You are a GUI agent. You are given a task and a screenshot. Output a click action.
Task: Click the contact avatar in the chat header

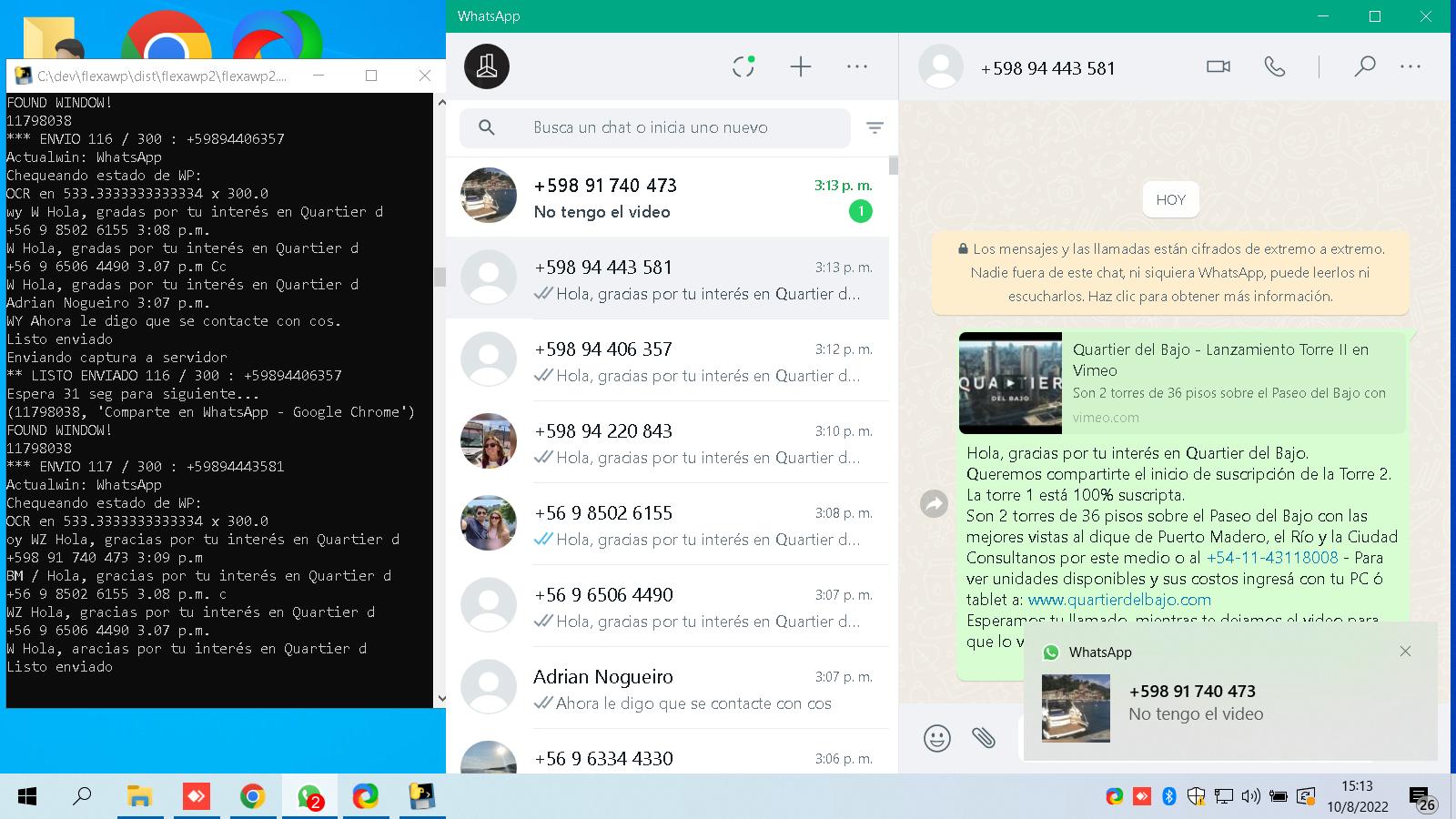(x=941, y=67)
